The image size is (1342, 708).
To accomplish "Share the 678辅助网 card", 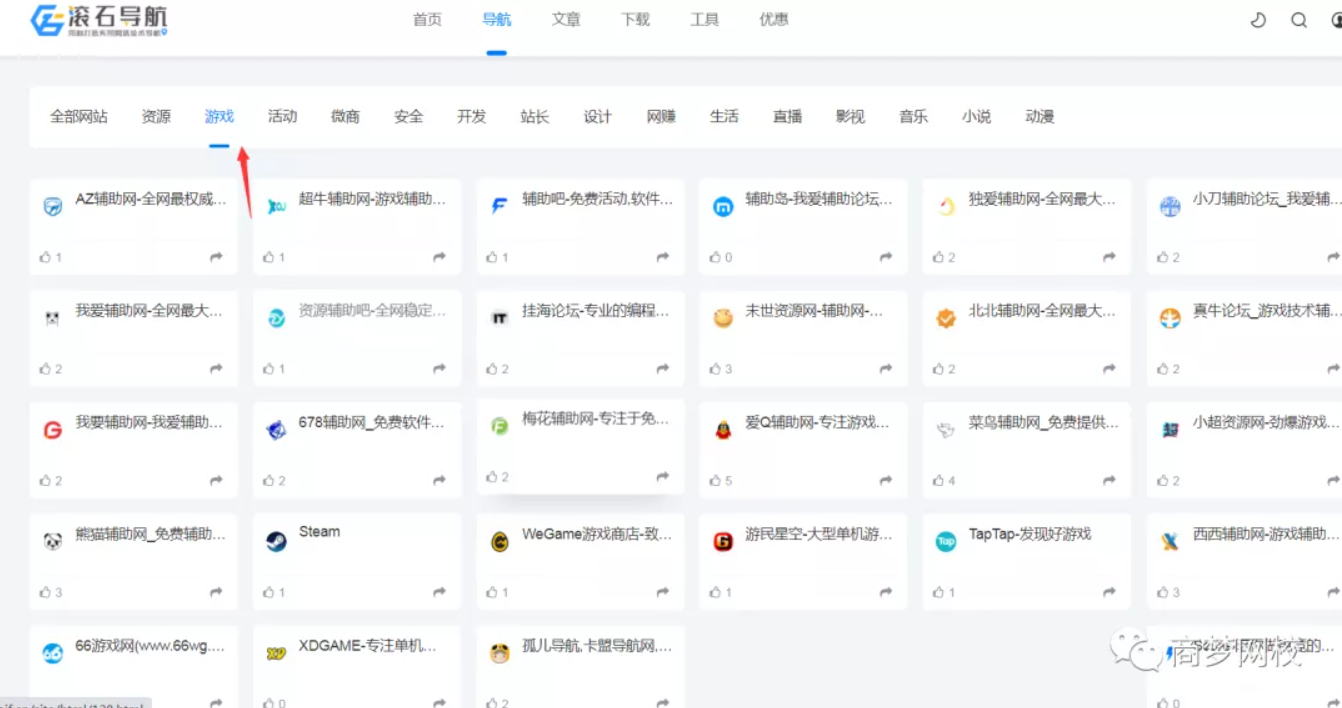I will 439,481.
